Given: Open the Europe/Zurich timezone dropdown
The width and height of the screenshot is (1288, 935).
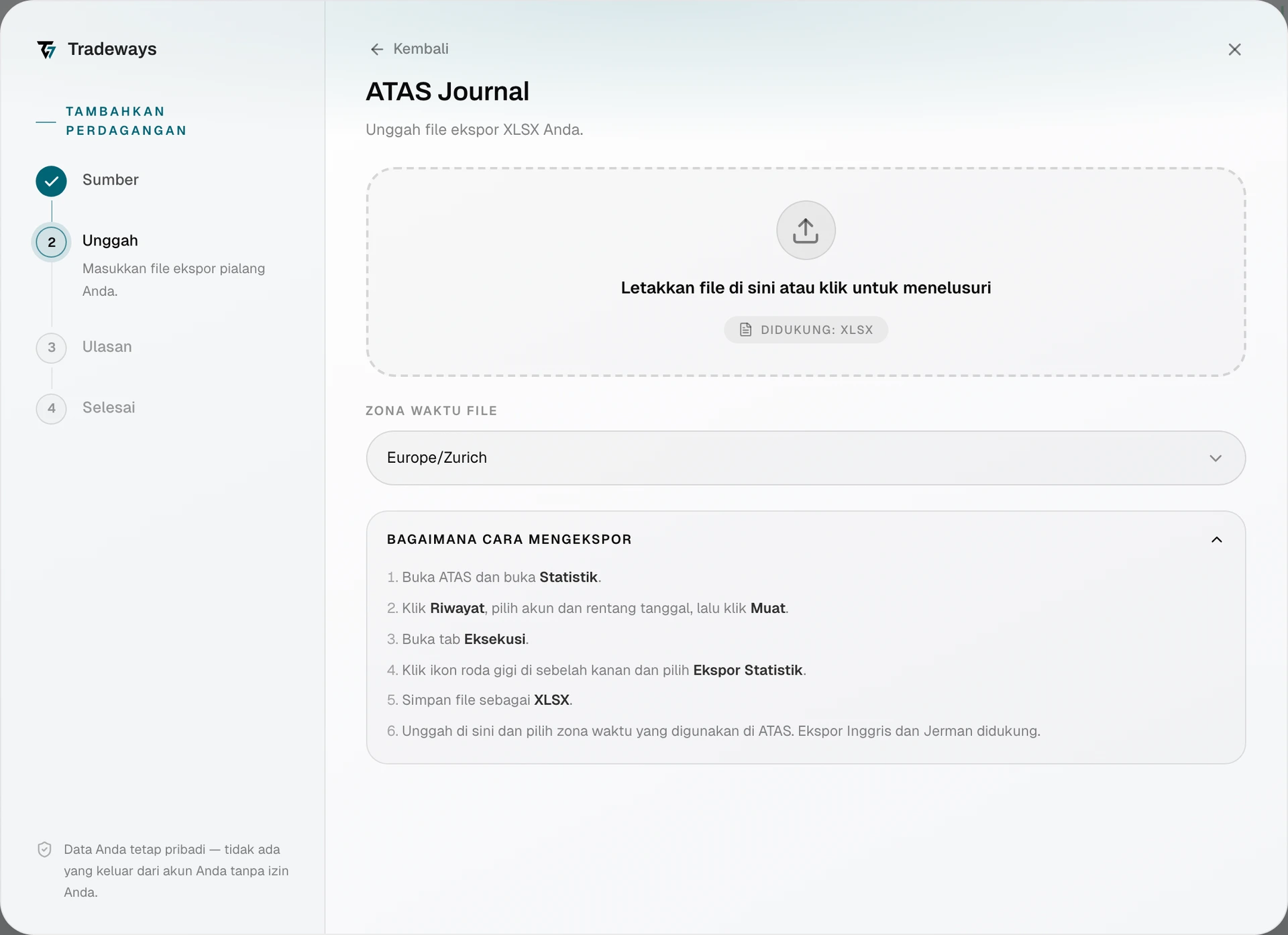Looking at the screenshot, I should click(806, 458).
